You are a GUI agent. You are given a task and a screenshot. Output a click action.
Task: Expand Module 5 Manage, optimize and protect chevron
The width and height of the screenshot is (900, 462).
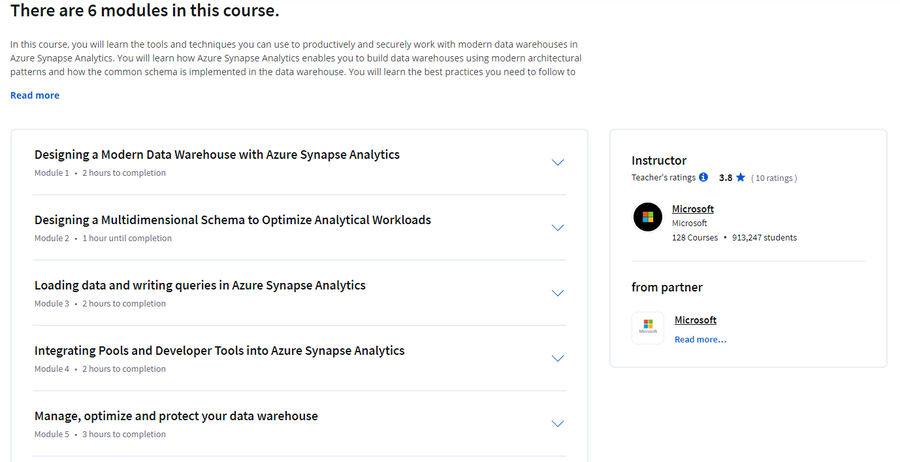[x=557, y=424]
